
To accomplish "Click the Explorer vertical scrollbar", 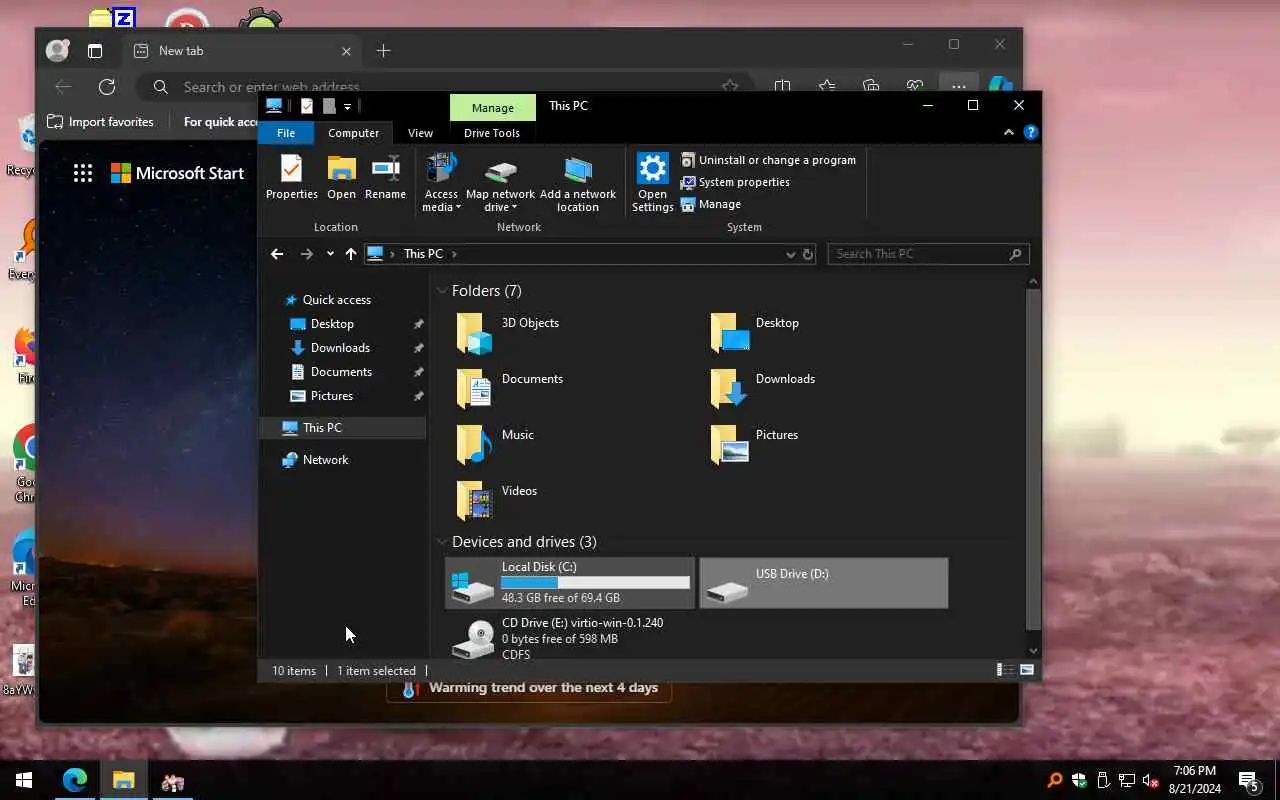I will click(1034, 458).
